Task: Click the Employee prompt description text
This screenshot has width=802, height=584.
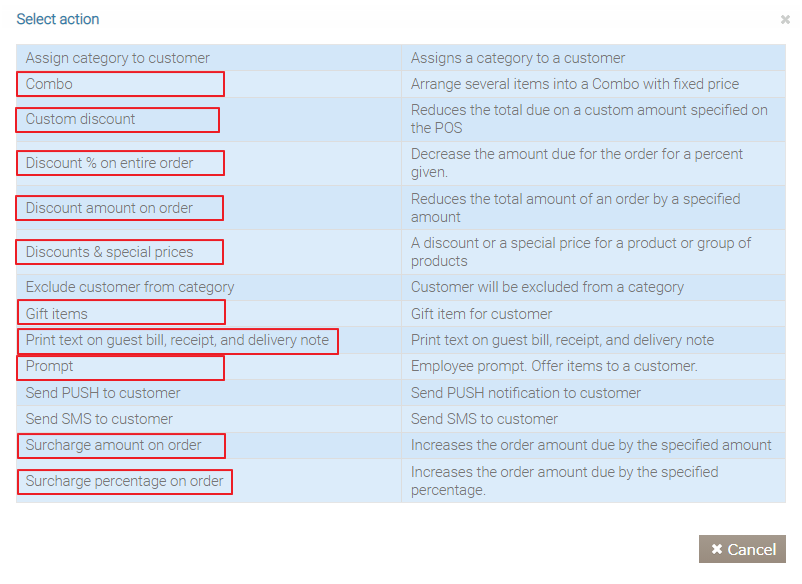Action: pyautogui.click(x=554, y=367)
